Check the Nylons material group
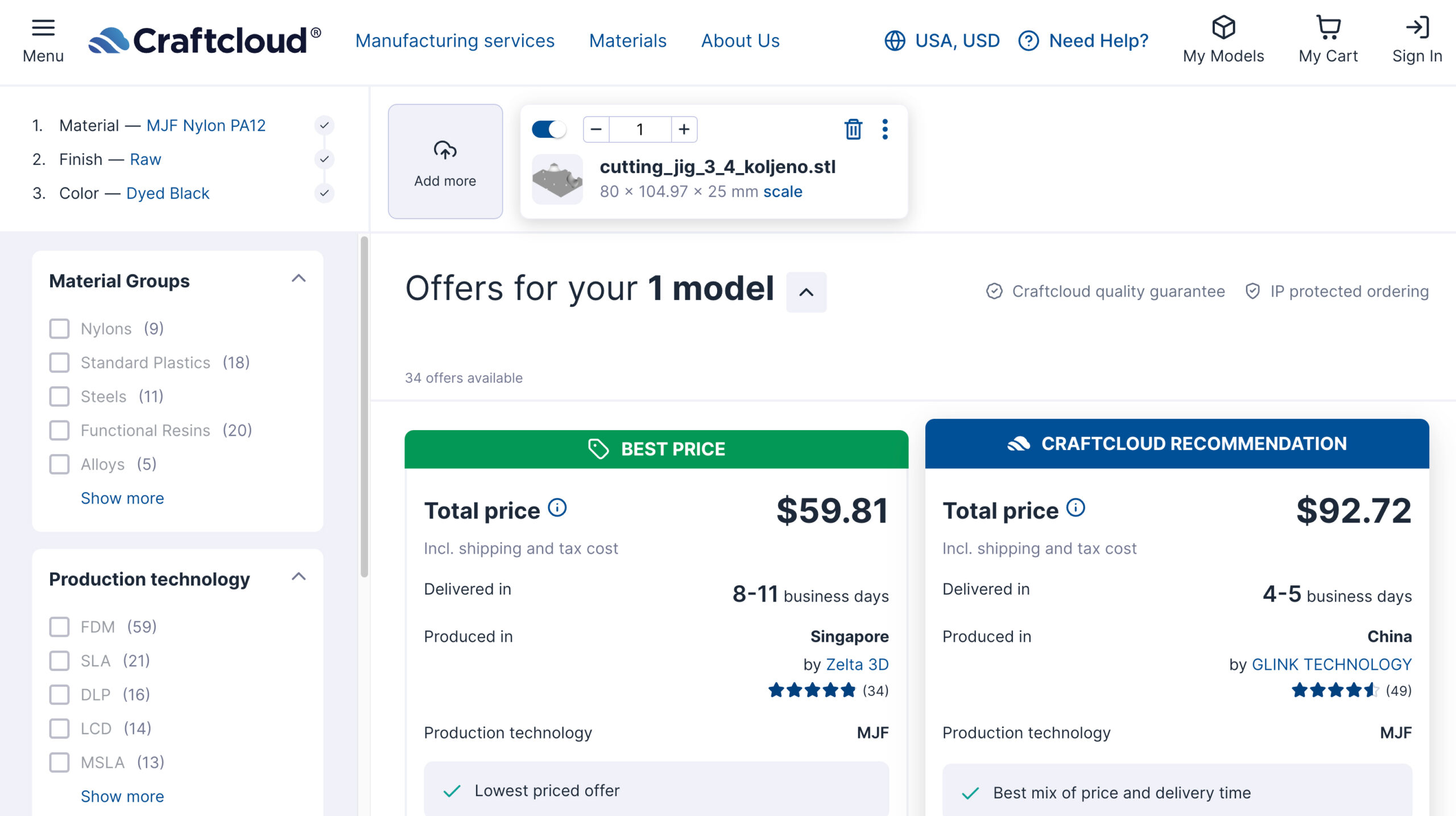Viewport: 1456px width, 816px height. pyautogui.click(x=59, y=328)
